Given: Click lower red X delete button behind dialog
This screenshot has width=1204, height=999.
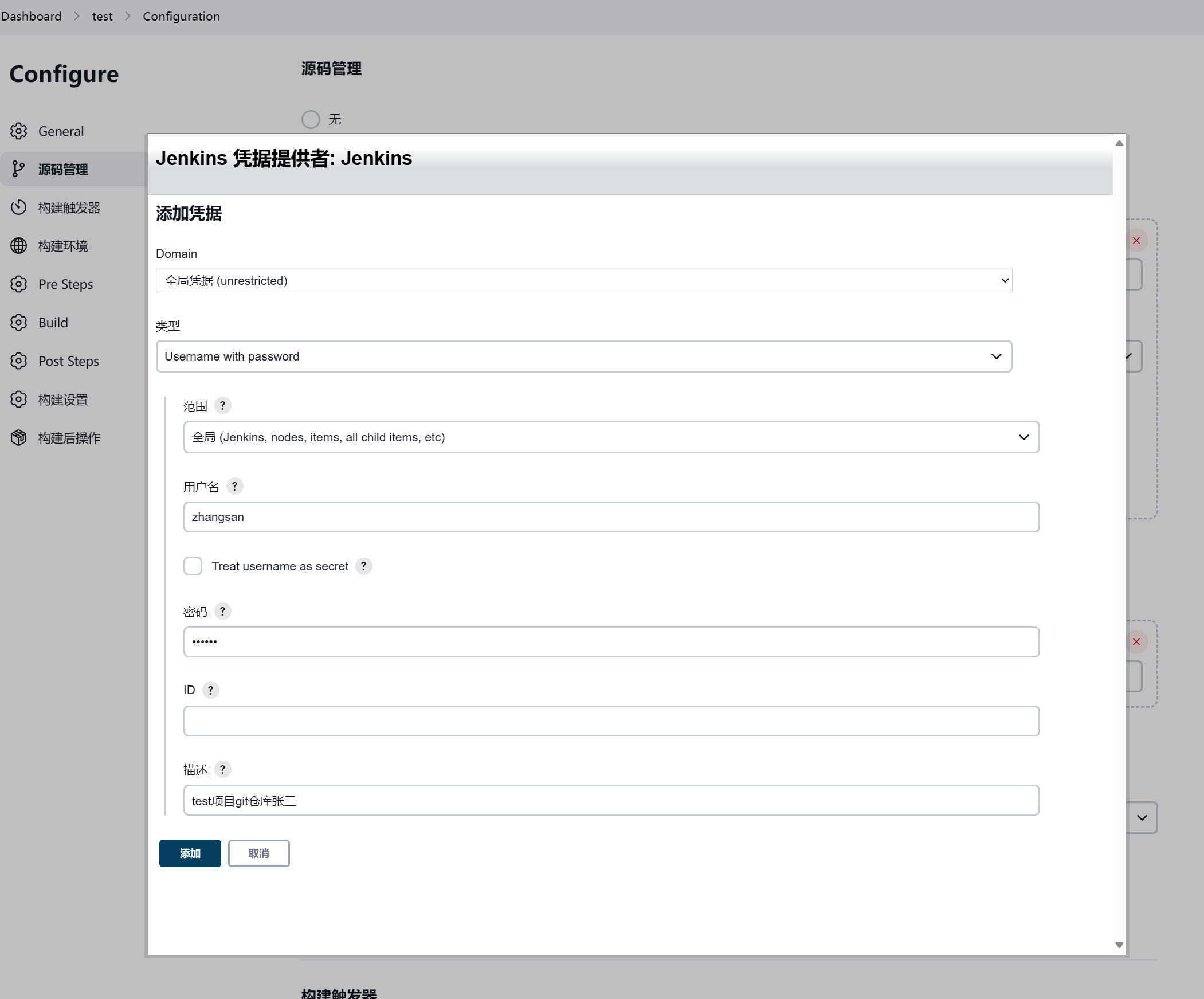Looking at the screenshot, I should pyautogui.click(x=1136, y=642).
